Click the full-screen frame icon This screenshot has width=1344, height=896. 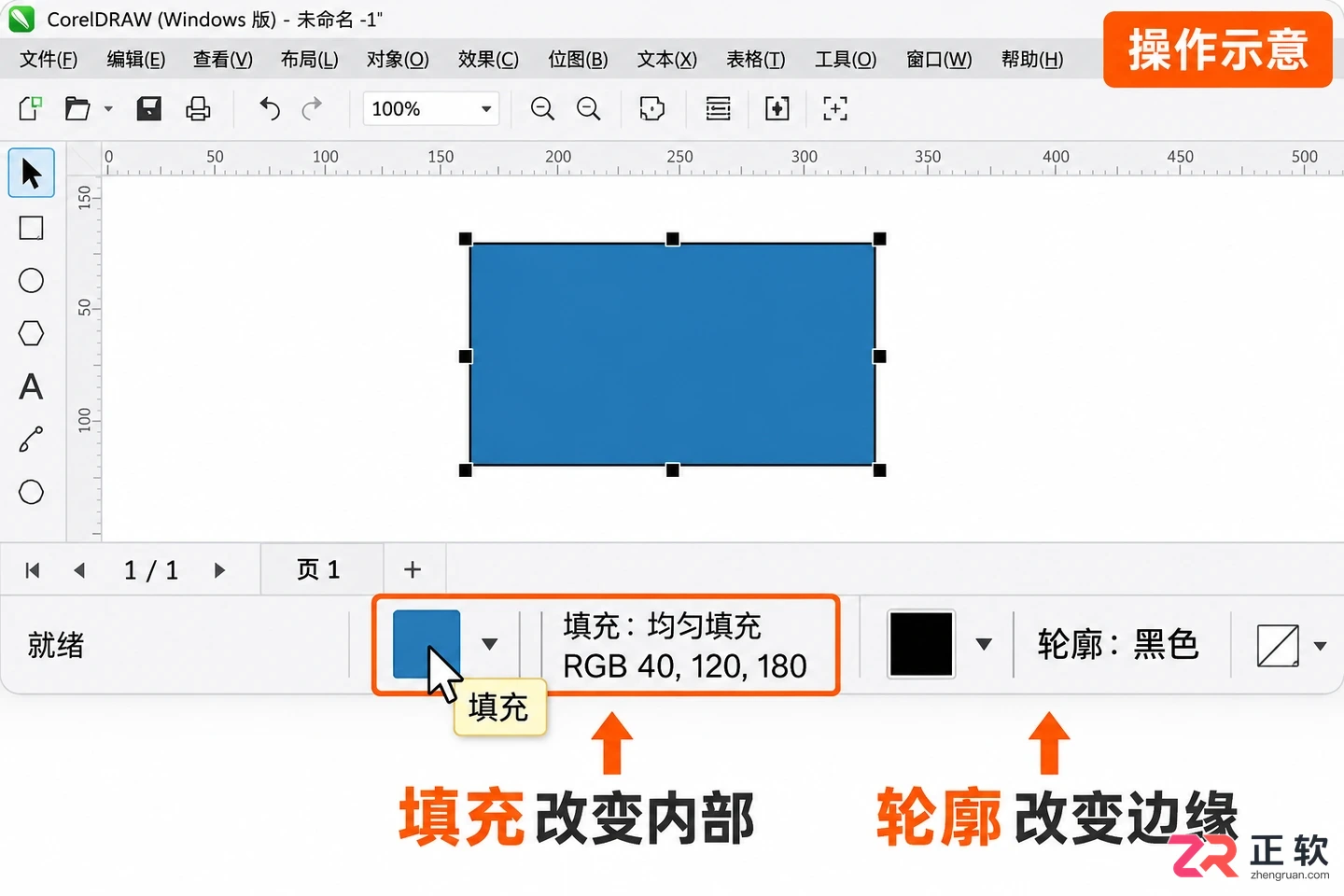click(x=835, y=109)
